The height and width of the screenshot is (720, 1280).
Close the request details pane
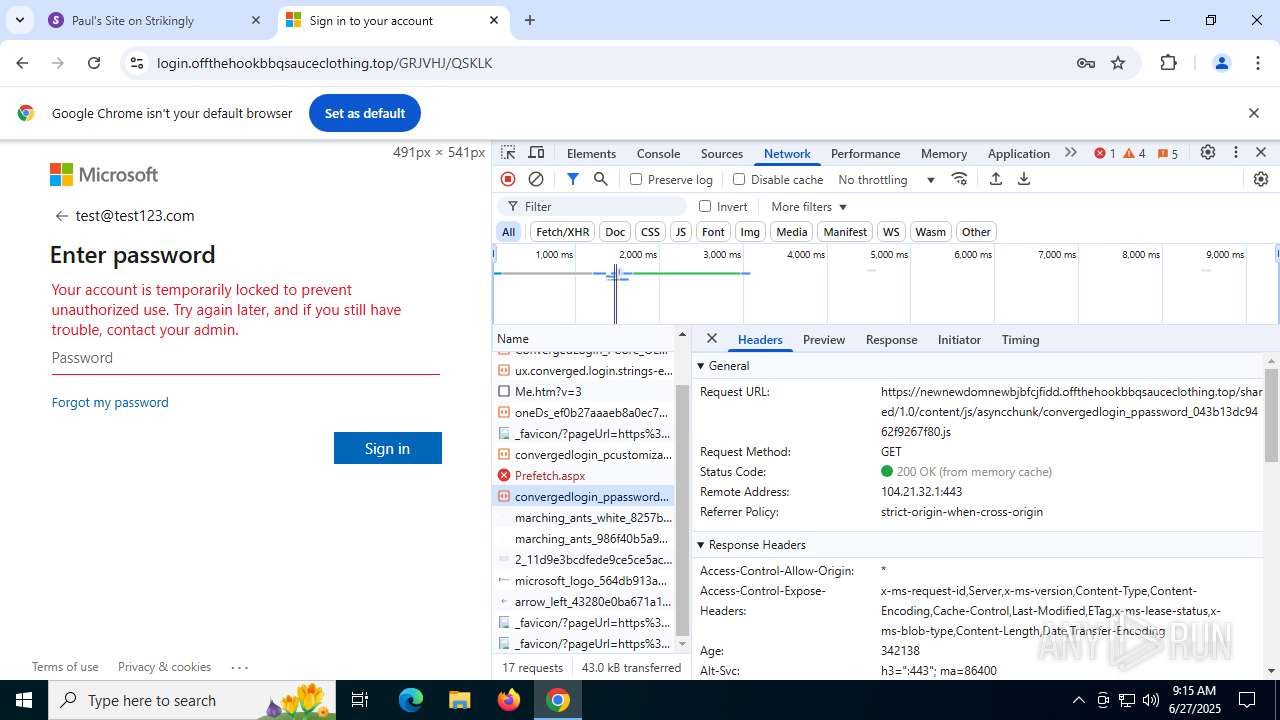coord(712,339)
